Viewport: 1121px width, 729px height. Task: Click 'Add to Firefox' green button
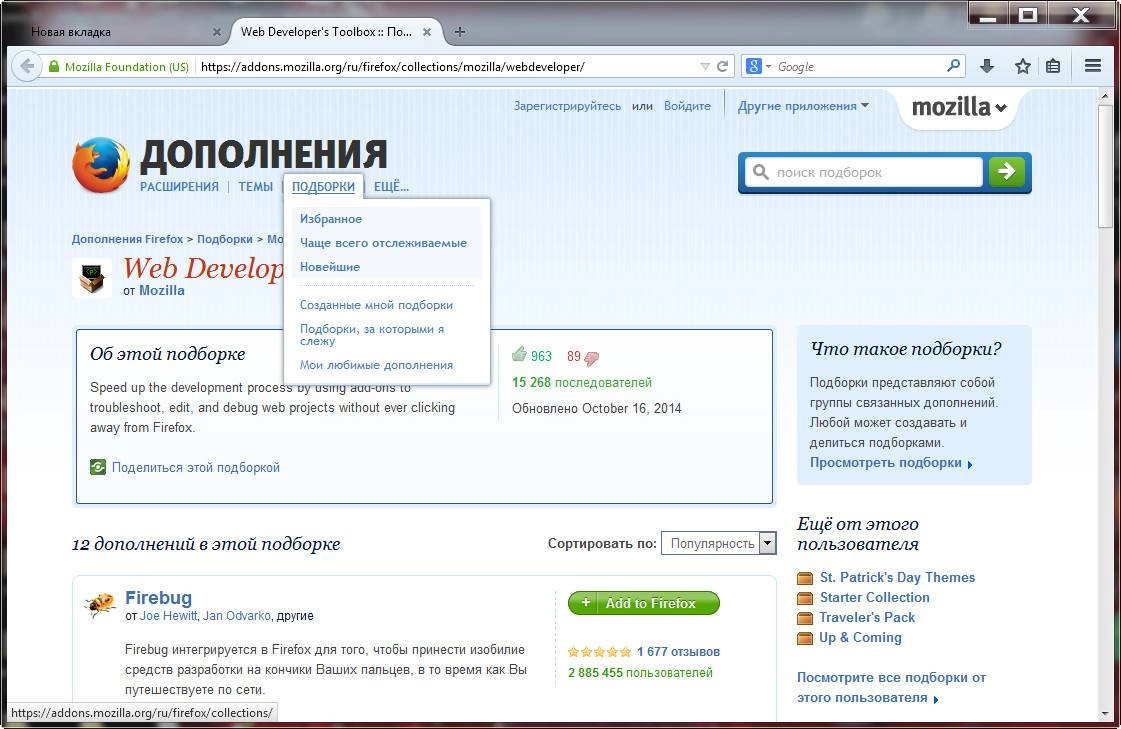643,602
